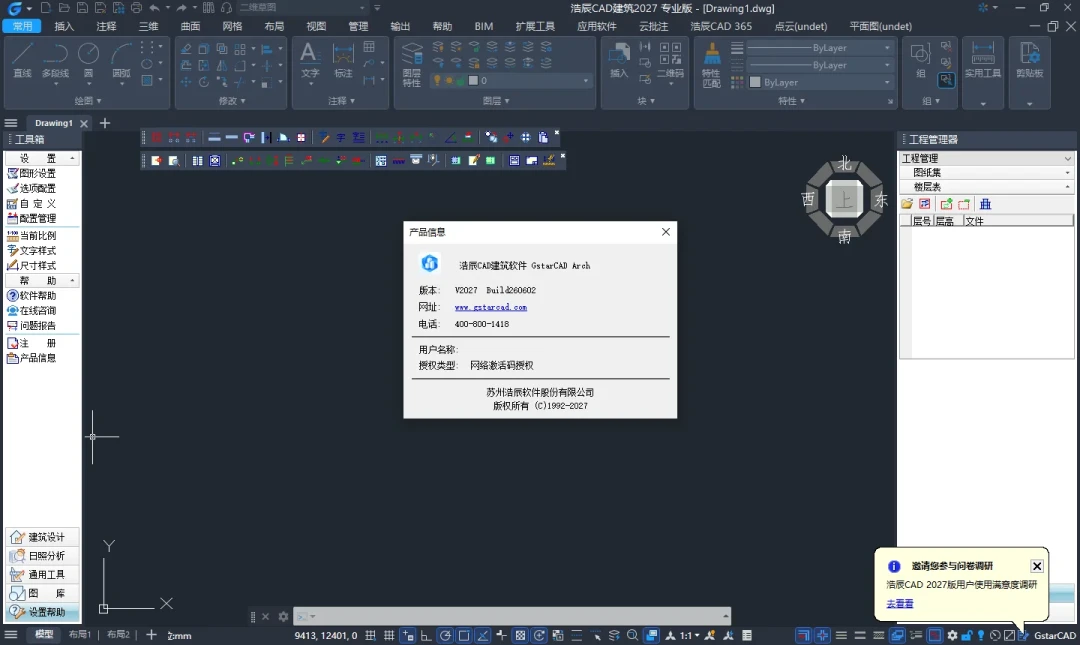
Task: Click 产品信息 in the toolbox
Action: [x=32, y=358]
